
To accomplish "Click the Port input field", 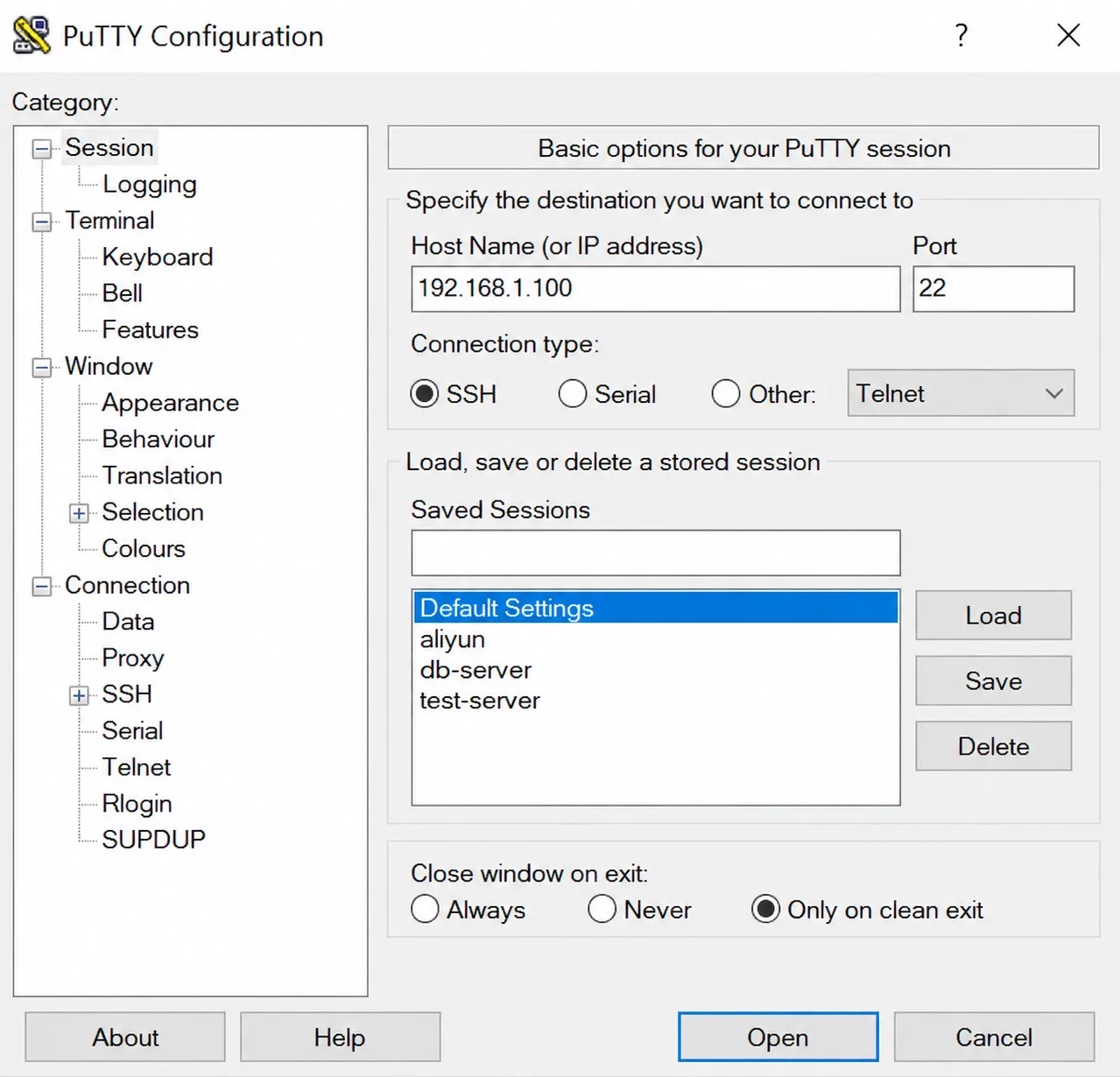I will click(x=993, y=289).
